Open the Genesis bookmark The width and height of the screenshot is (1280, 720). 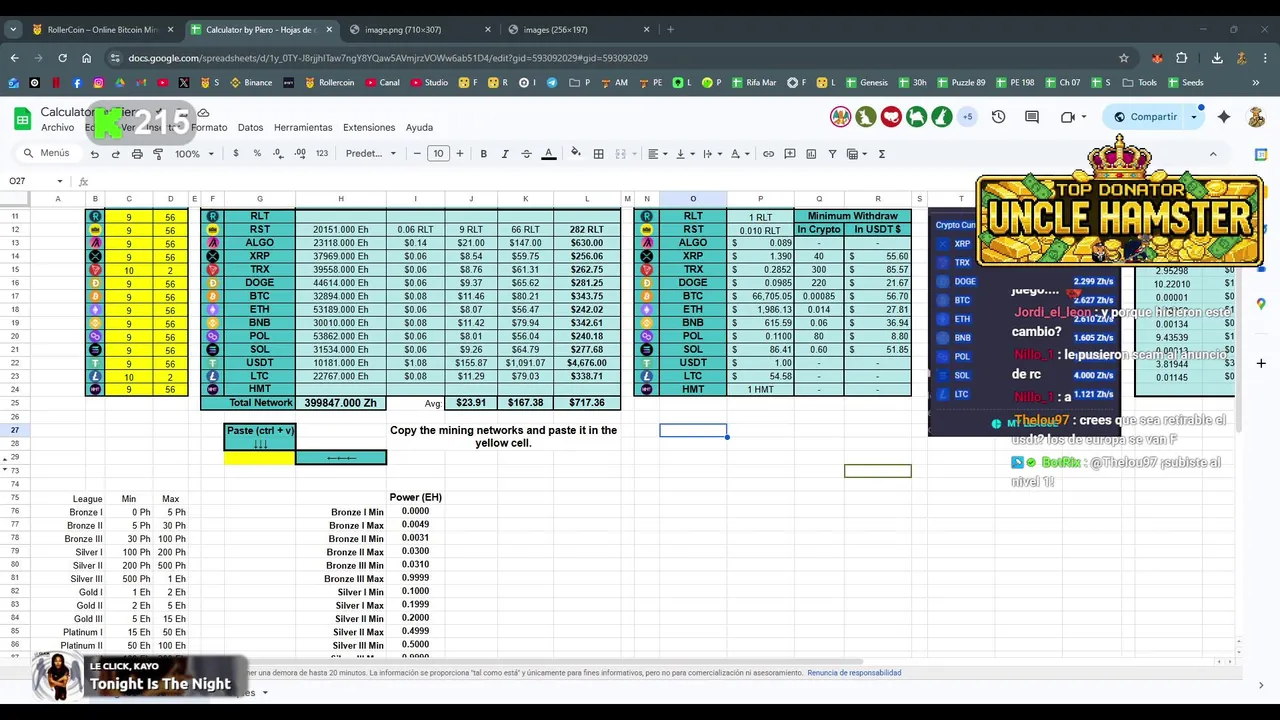865,83
